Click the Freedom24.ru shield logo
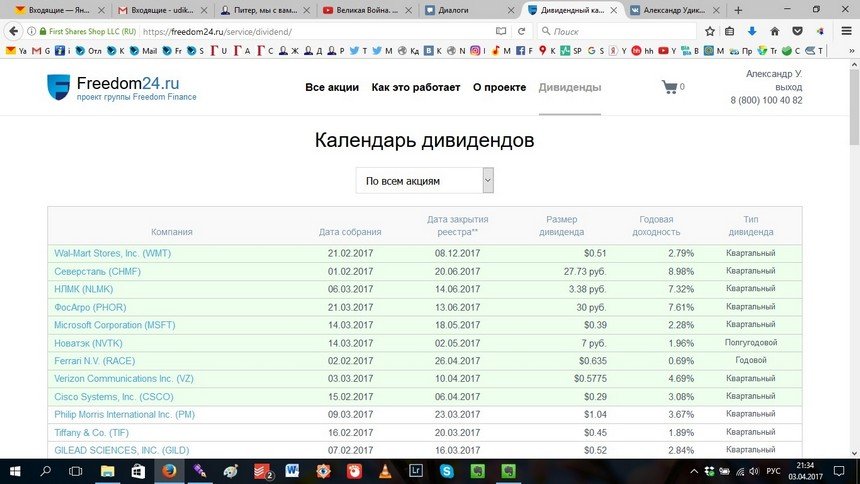 click(x=58, y=87)
